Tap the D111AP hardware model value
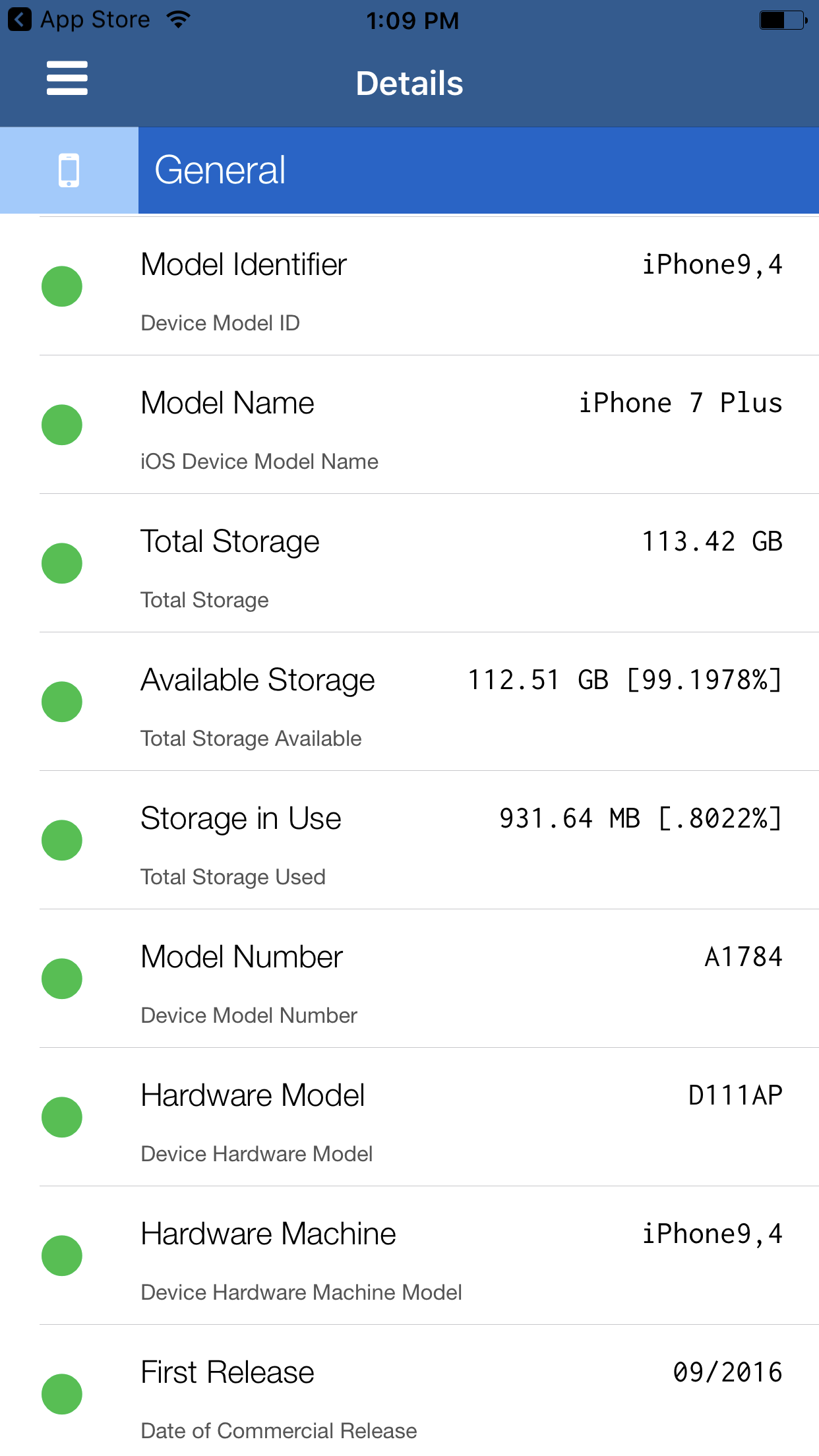The height and width of the screenshot is (1456, 819). pyautogui.click(x=735, y=1095)
